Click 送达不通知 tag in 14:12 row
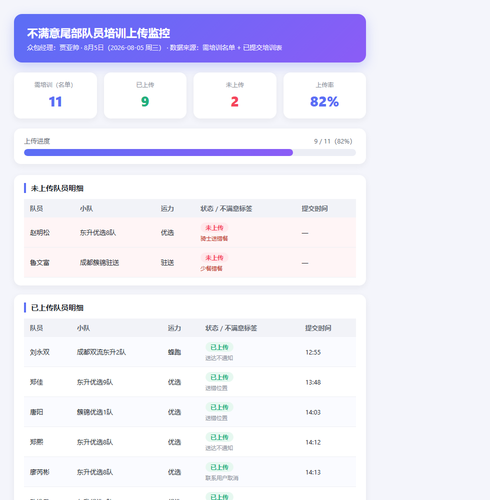 (219, 448)
